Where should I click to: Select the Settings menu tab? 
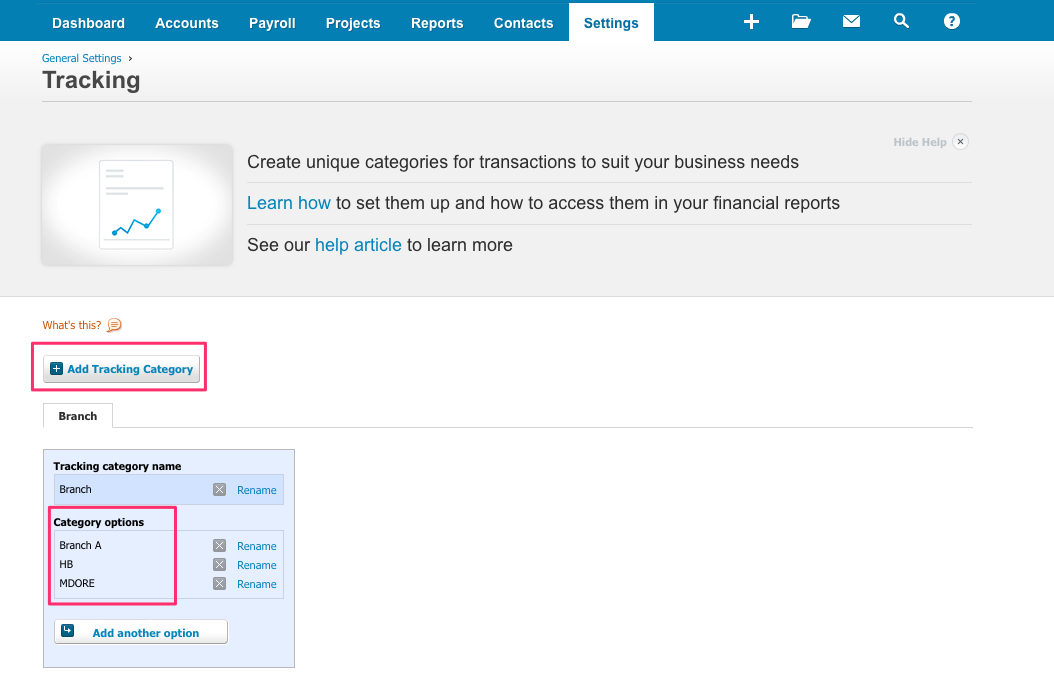(611, 22)
